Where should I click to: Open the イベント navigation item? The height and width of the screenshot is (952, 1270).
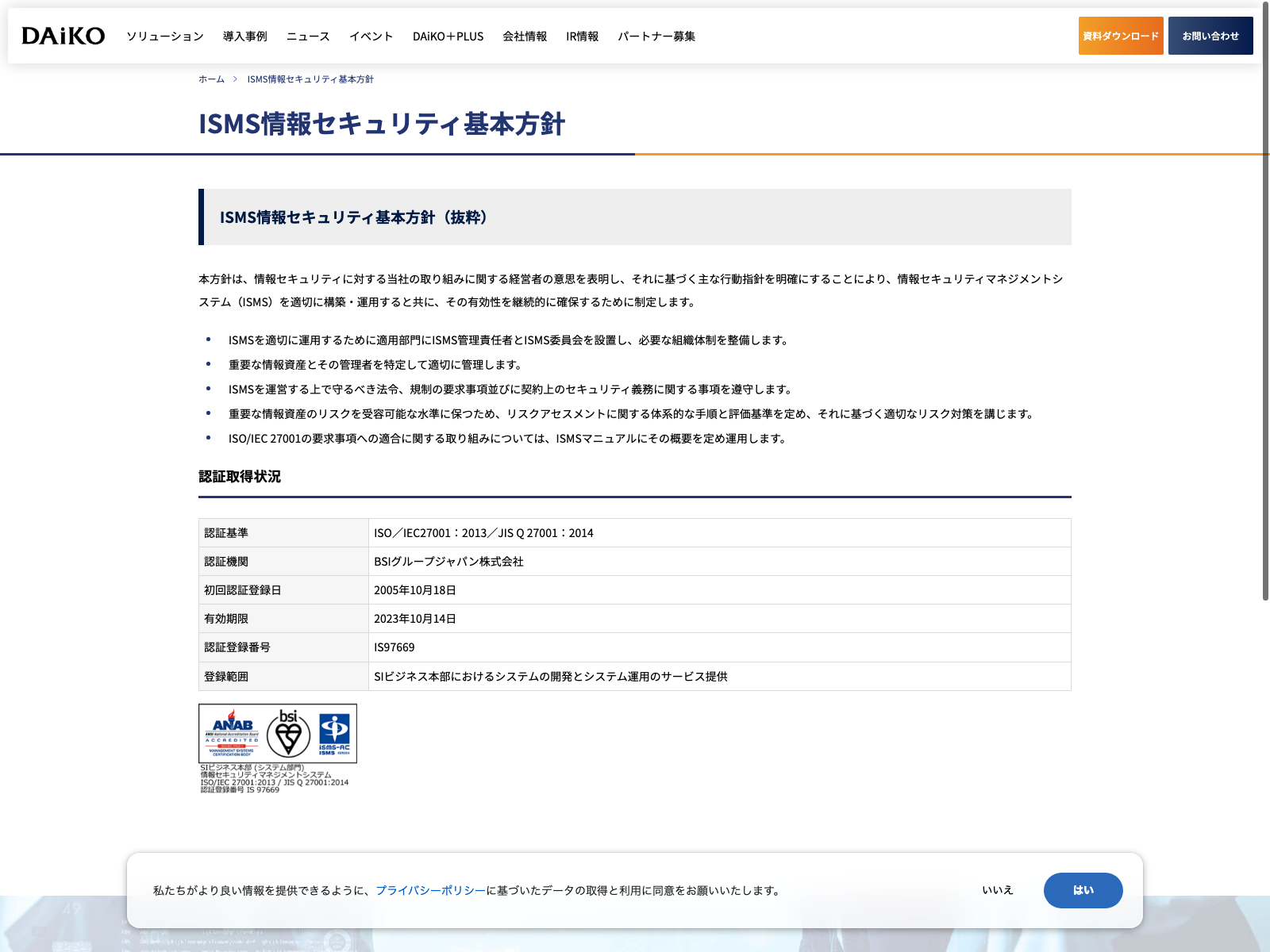click(371, 36)
